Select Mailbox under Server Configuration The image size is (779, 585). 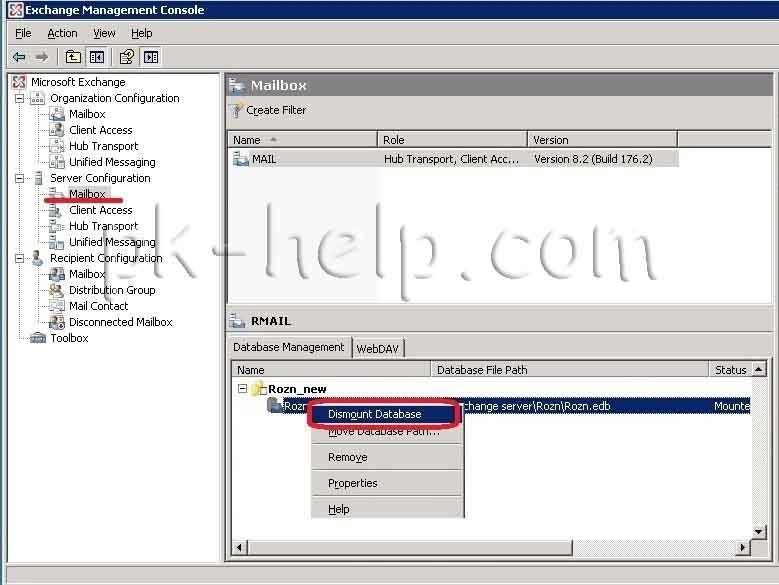(x=87, y=194)
